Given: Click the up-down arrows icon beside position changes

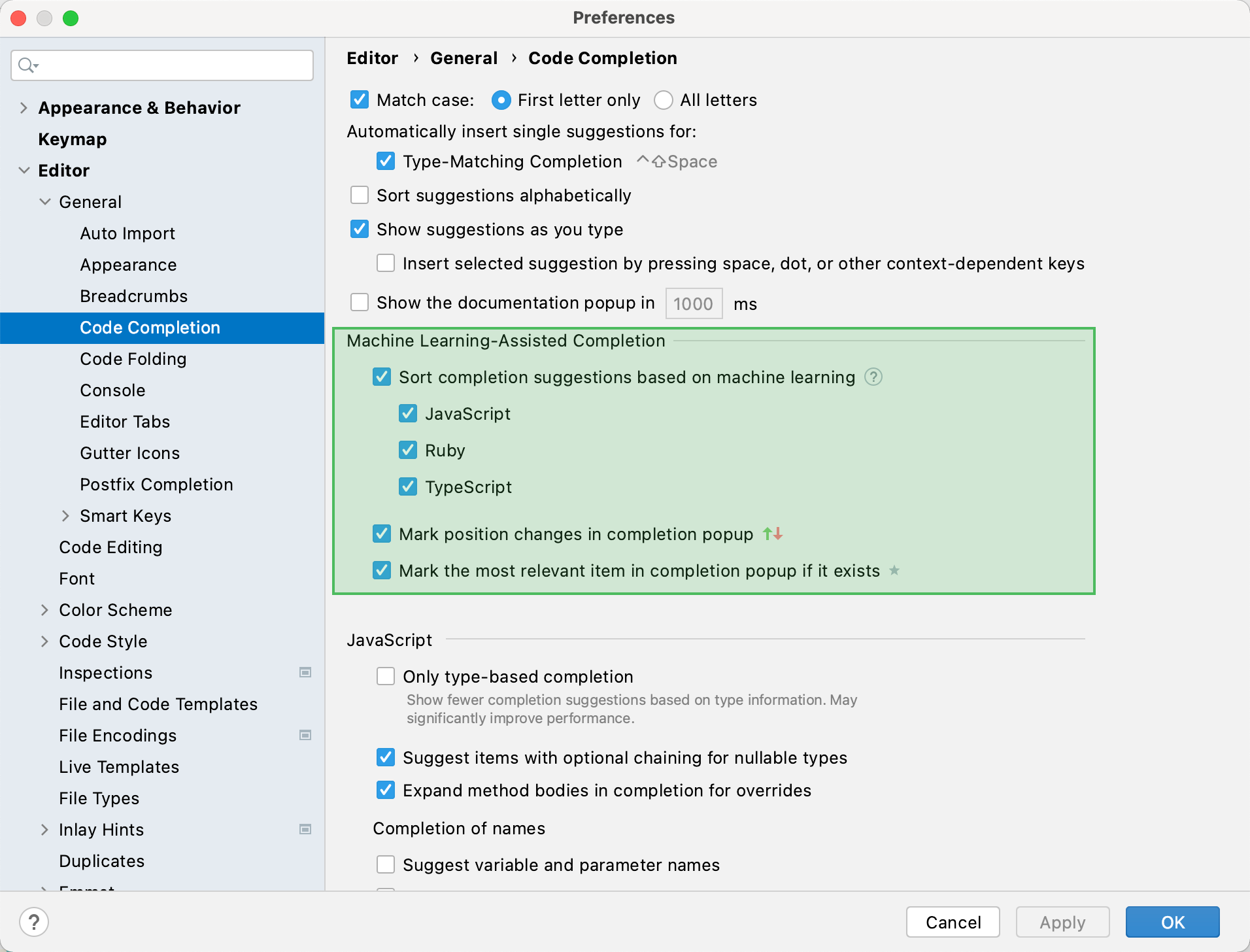Looking at the screenshot, I should (x=773, y=534).
